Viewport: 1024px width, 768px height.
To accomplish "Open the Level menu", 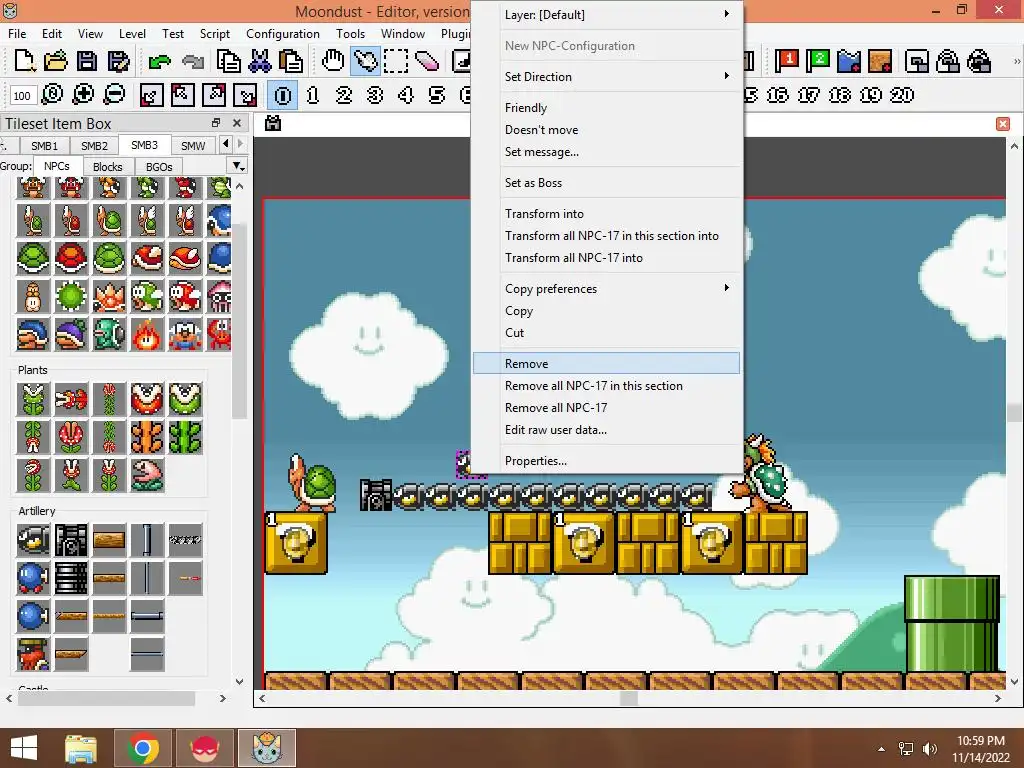I will click(x=132, y=34).
